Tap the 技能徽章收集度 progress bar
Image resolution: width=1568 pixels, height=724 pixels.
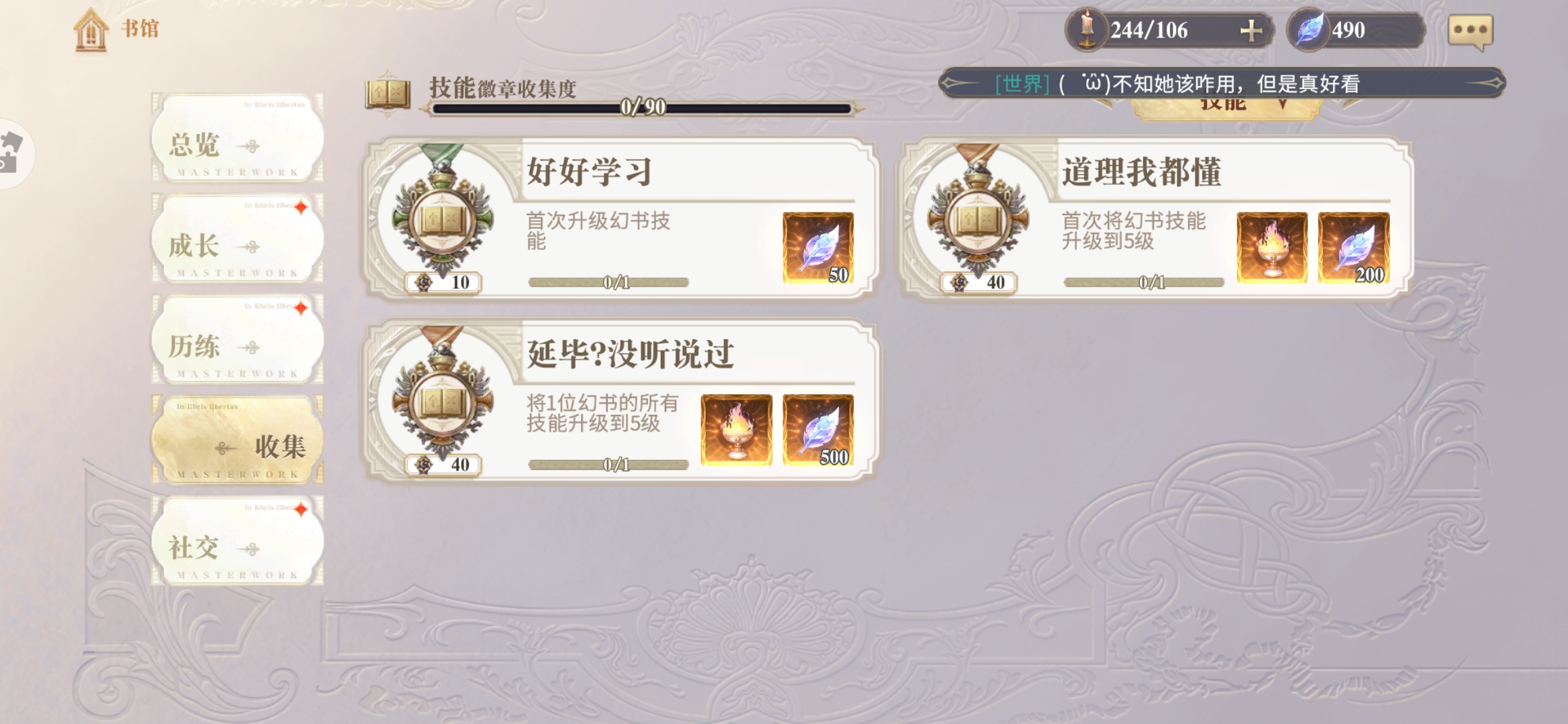point(642,108)
